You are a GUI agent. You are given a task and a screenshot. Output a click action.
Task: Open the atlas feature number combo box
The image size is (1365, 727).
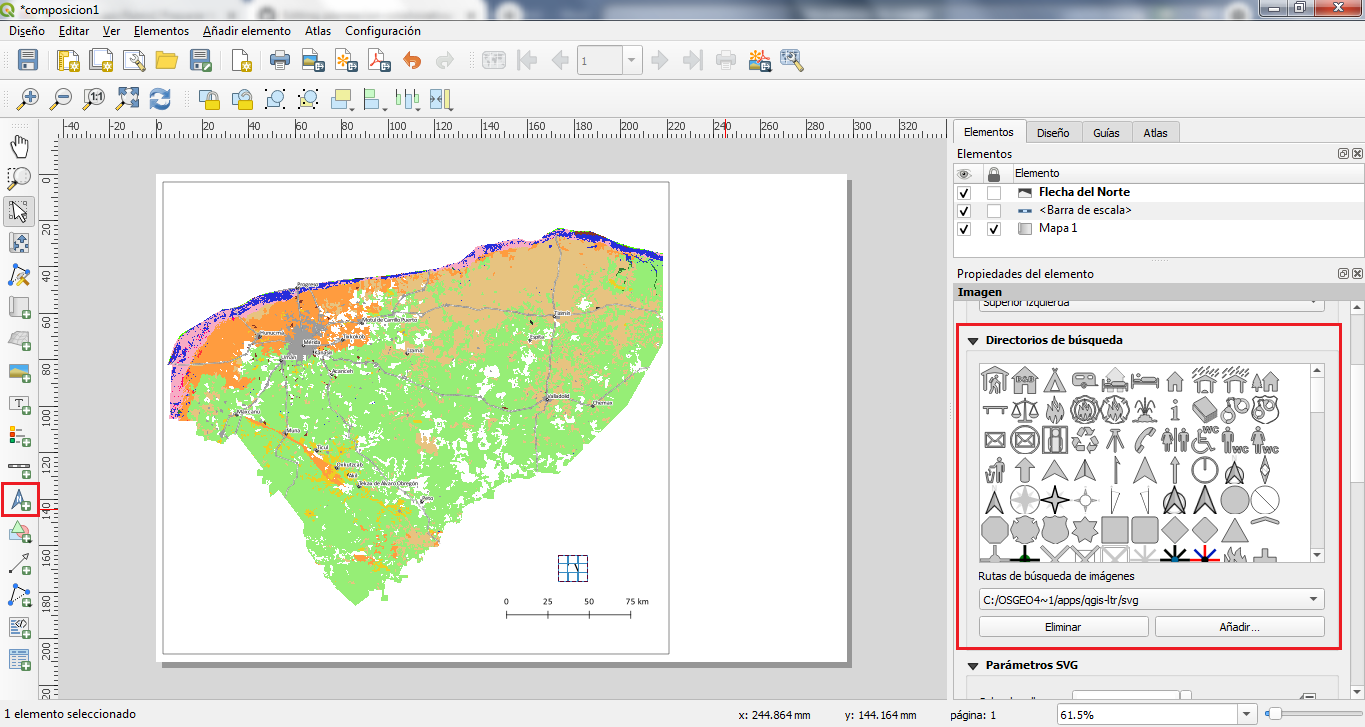pos(610,60)
